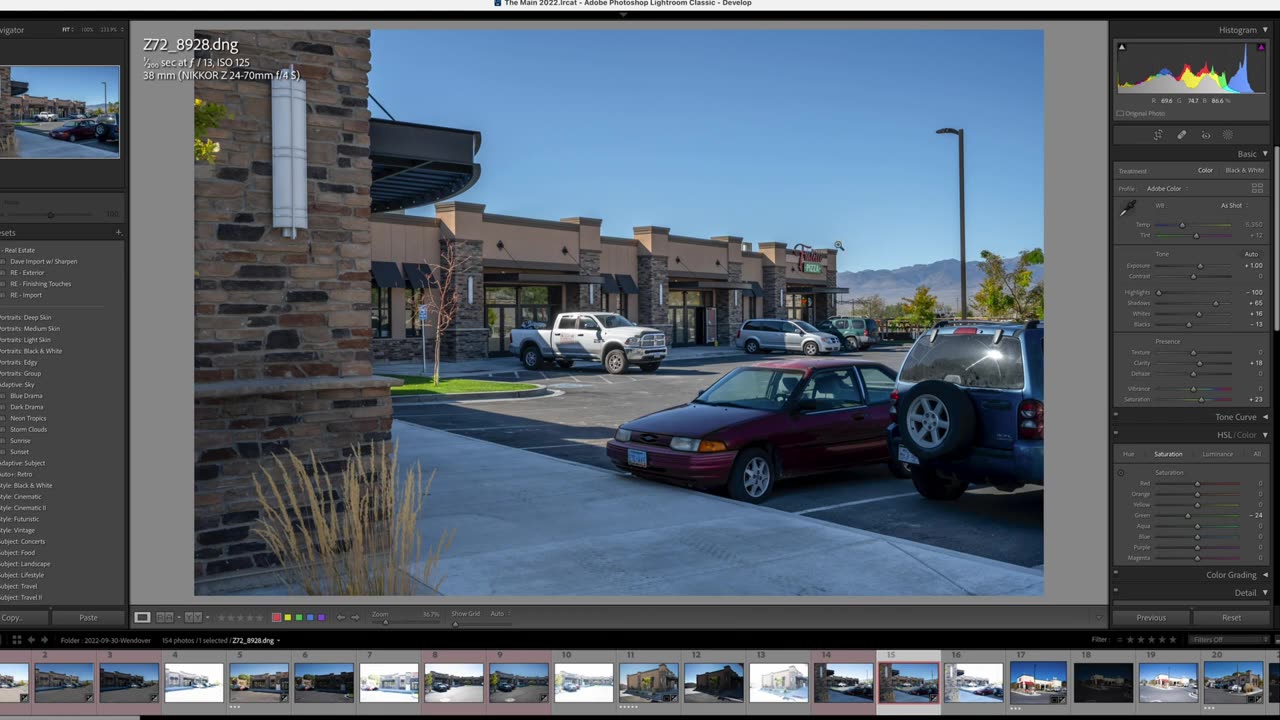Image resolution: width=1280 pixels, height=720 pixels.
Task: Click the Exposure slider handle
Action: (1201, 265)
